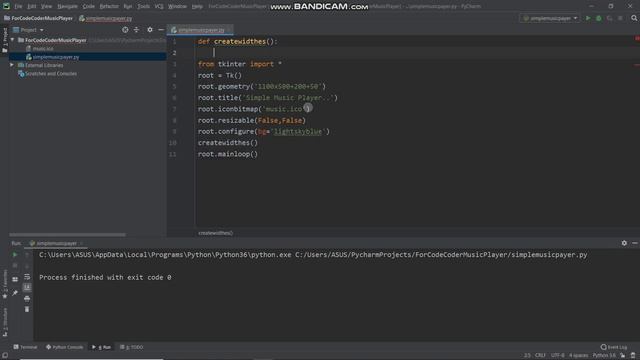Open the Run menu

[128, 7]
